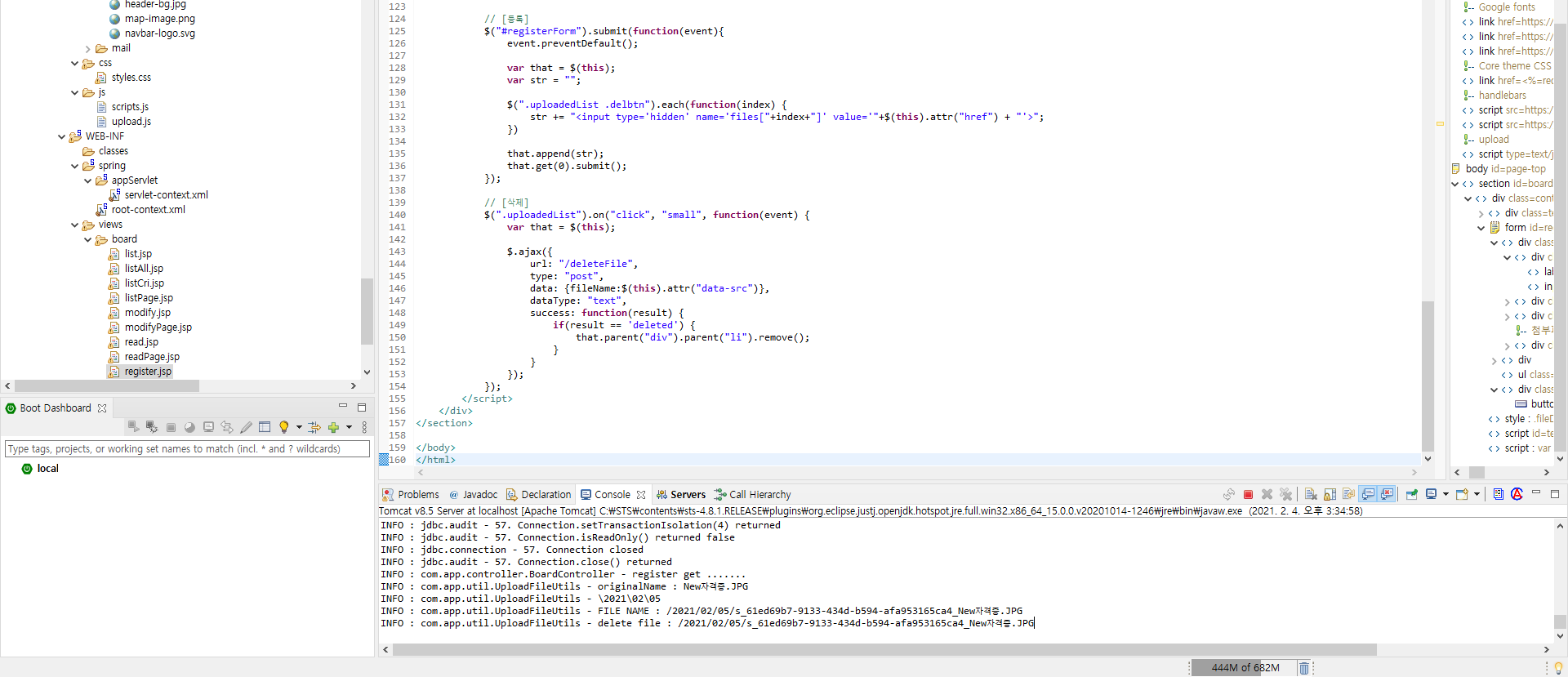
Task: Open green plus dropdown in Boot Dashboard
Action: (x=349, y=427)
